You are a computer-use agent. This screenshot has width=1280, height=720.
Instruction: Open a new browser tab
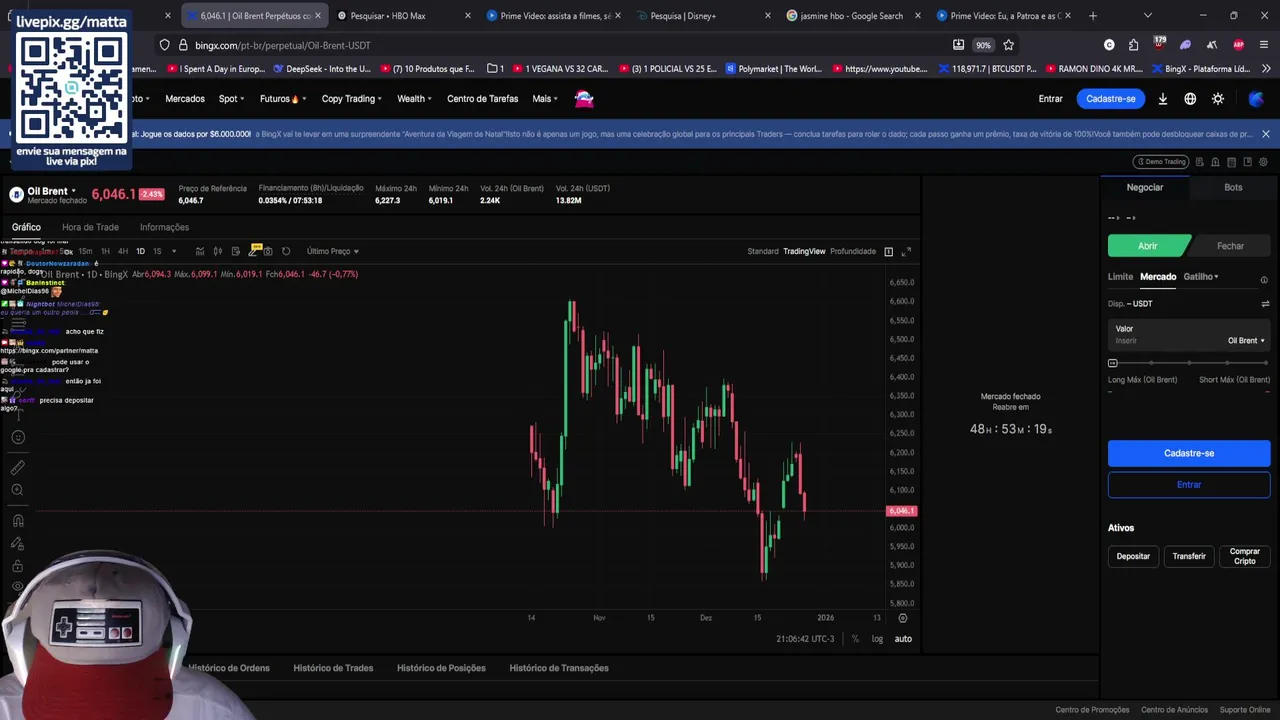(1092, 16)
